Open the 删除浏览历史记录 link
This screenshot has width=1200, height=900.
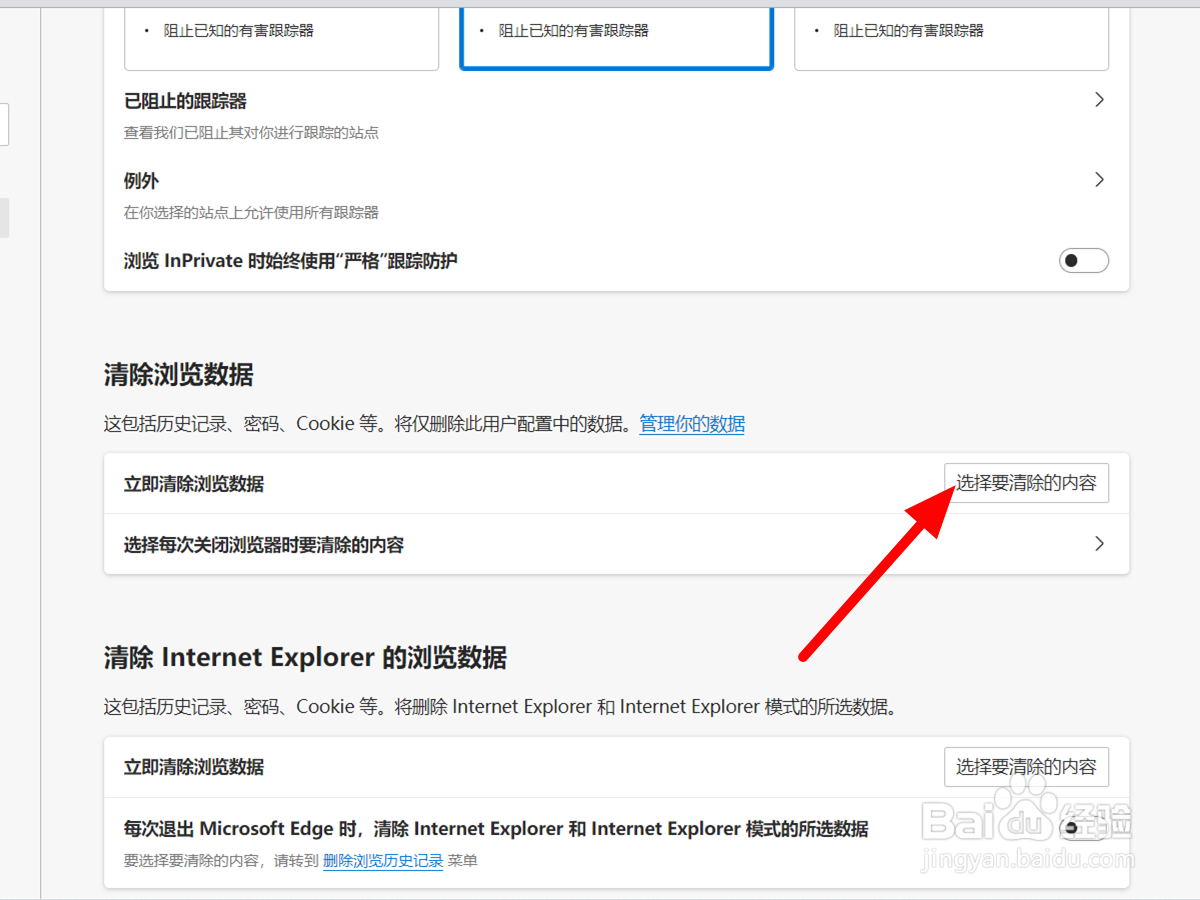383,860
